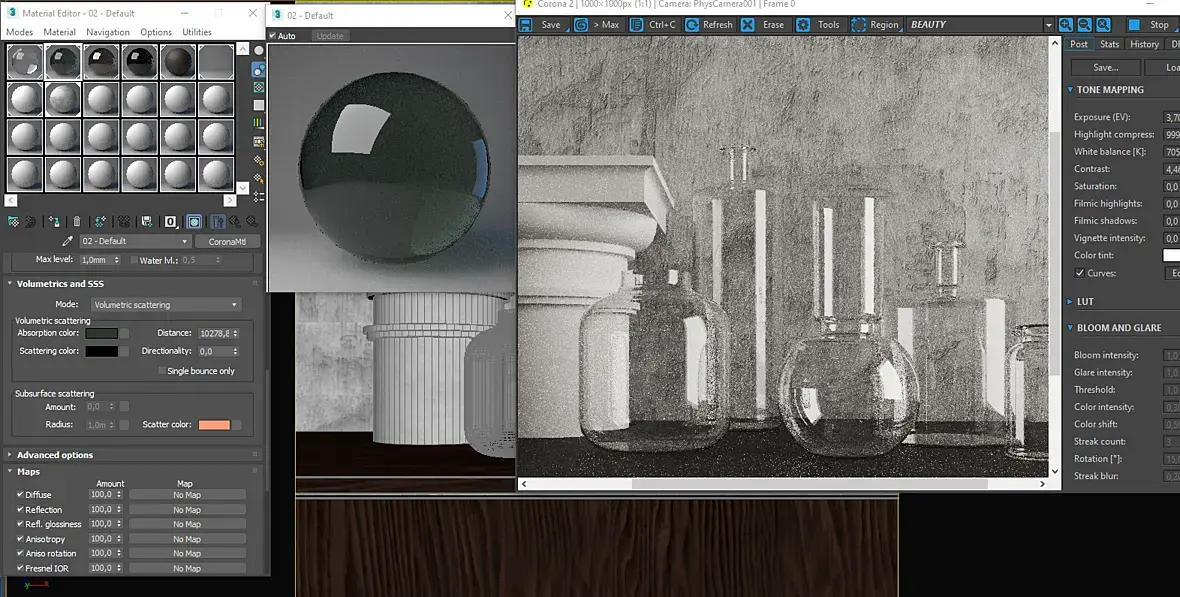Click Video Color Check icon
Viewport: 1180px width, 597px height.
[x=259, y=123]
